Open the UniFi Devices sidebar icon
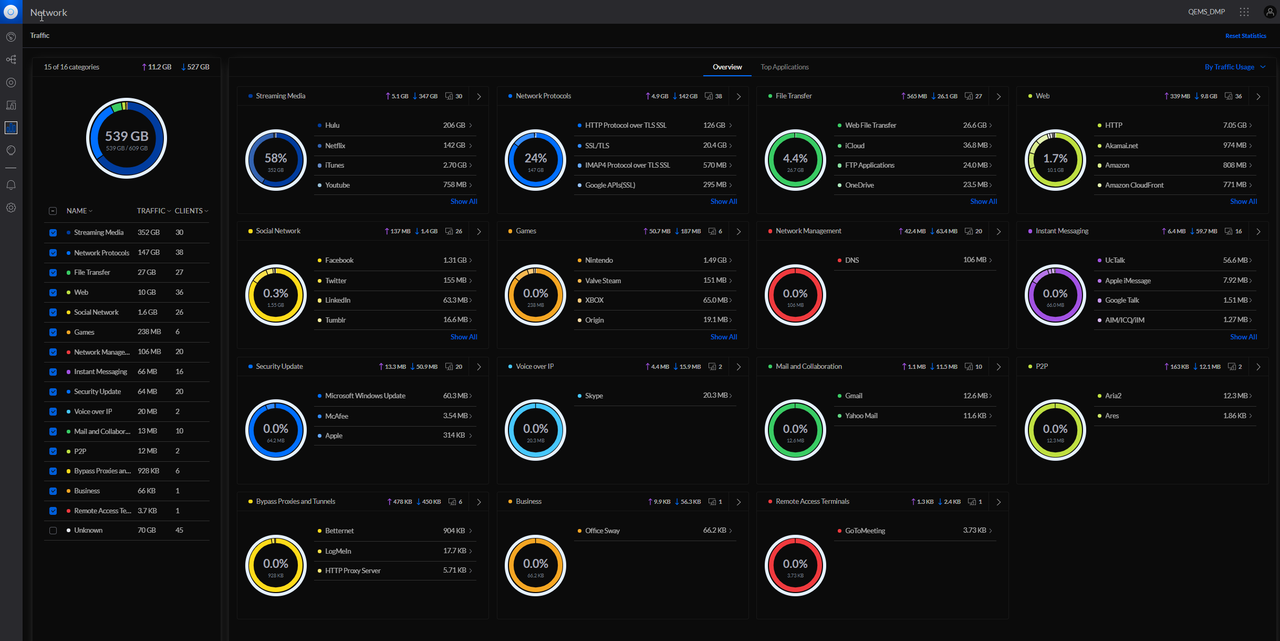The height and width of the screenshot is (641, 1280). 11,83
